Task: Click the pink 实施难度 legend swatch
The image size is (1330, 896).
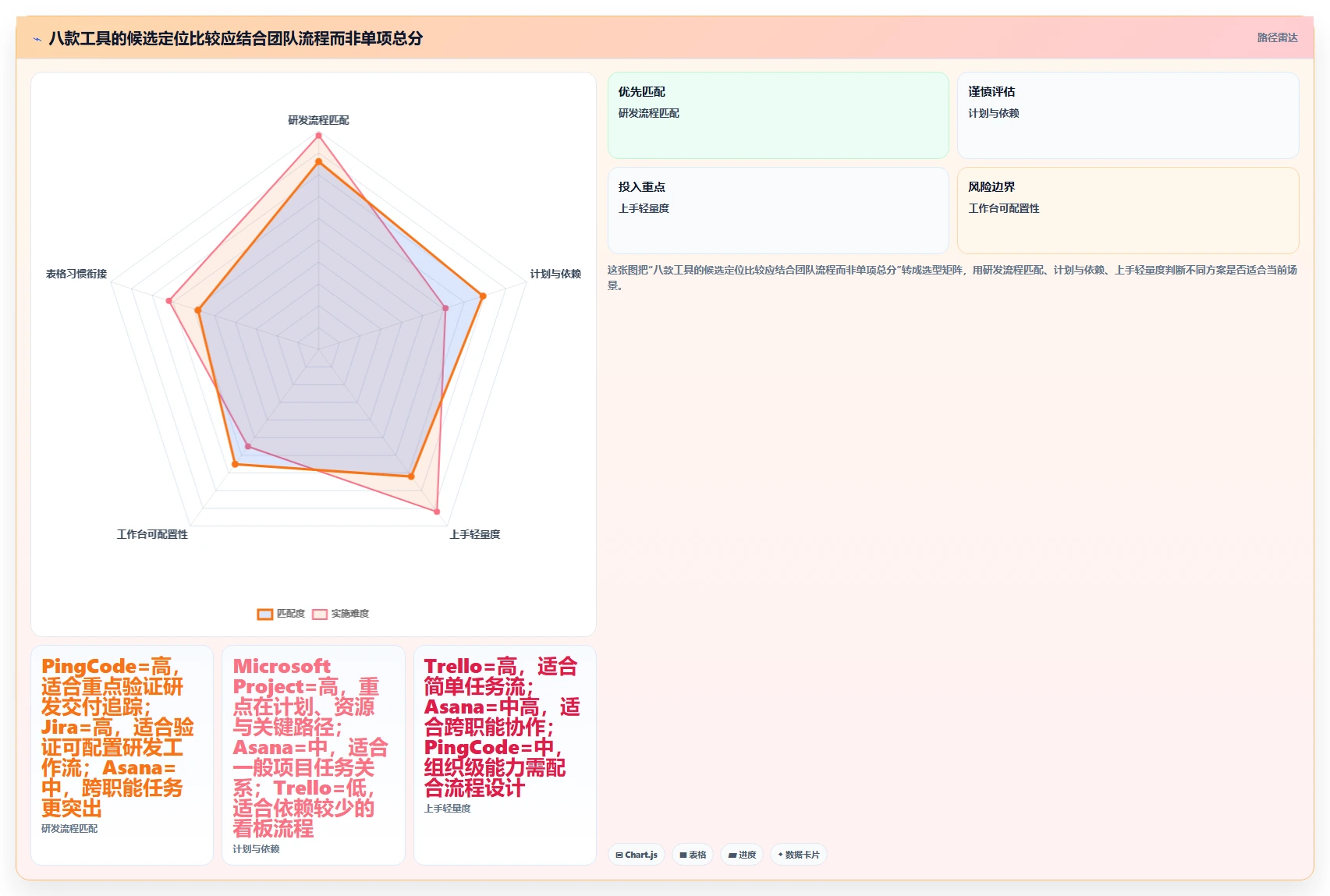Action: pos(320,614)
